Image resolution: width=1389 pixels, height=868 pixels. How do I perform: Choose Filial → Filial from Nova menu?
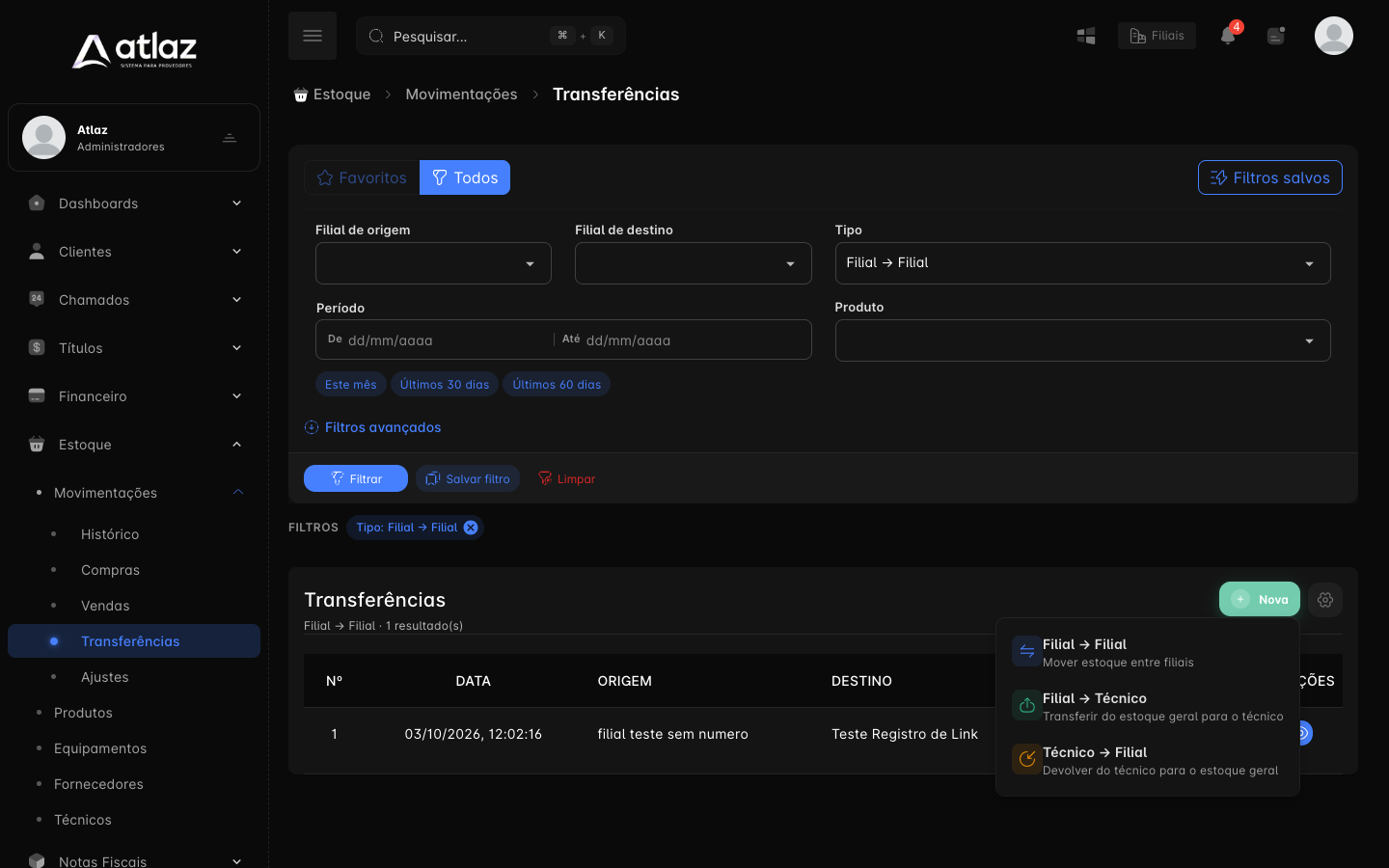point(1148,653)
